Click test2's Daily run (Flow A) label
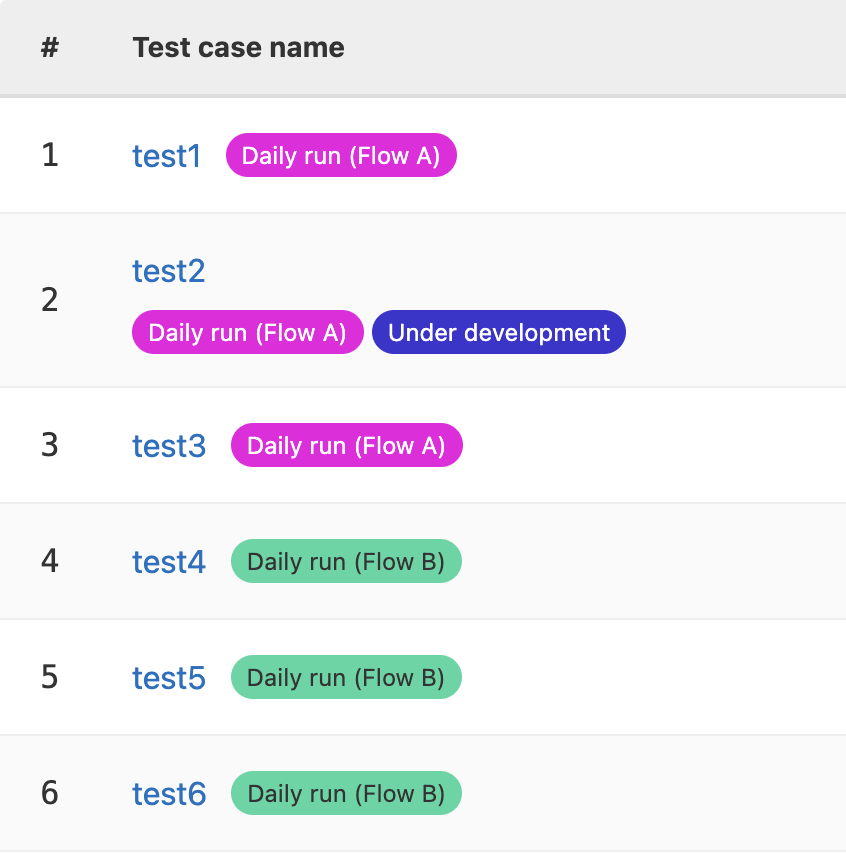Screen dimensions: 846x854 coord(247,332)
